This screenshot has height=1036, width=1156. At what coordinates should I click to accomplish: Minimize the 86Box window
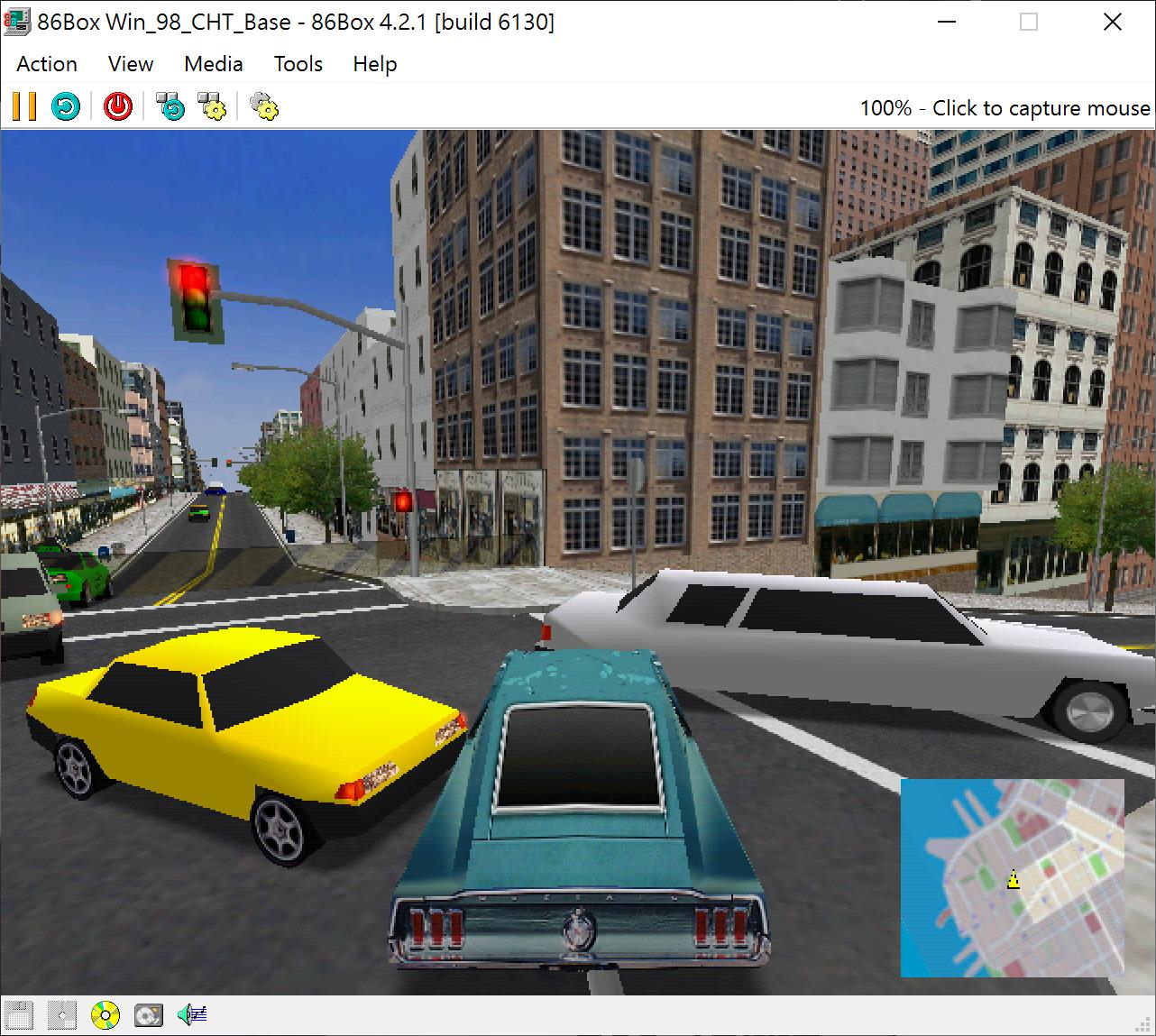coord(947,22)
